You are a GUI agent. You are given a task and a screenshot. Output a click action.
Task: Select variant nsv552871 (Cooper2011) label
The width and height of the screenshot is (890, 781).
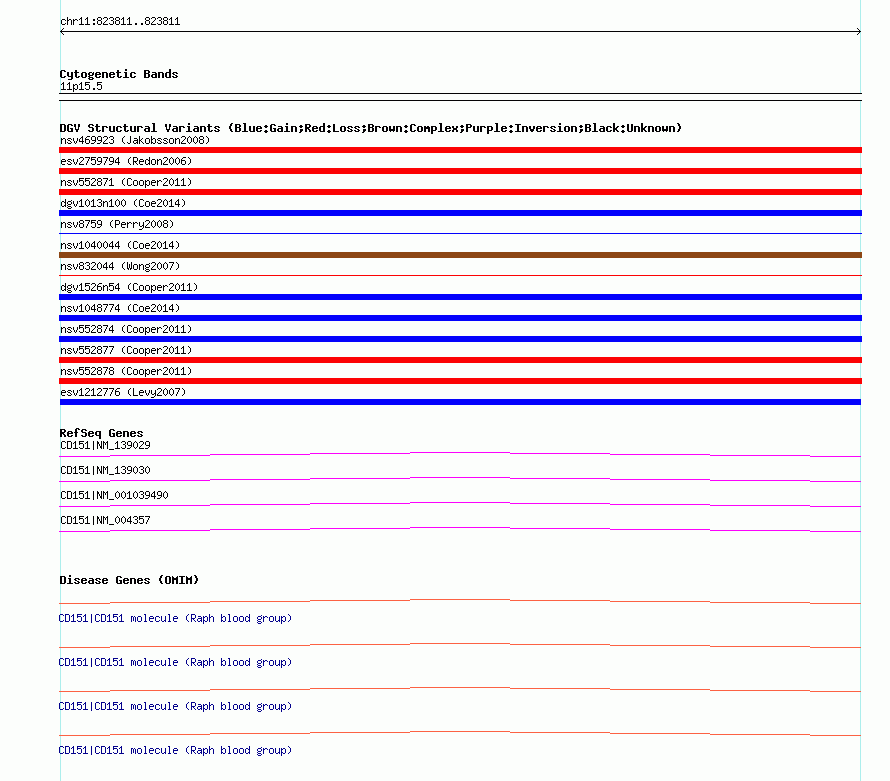pos(126,182)
